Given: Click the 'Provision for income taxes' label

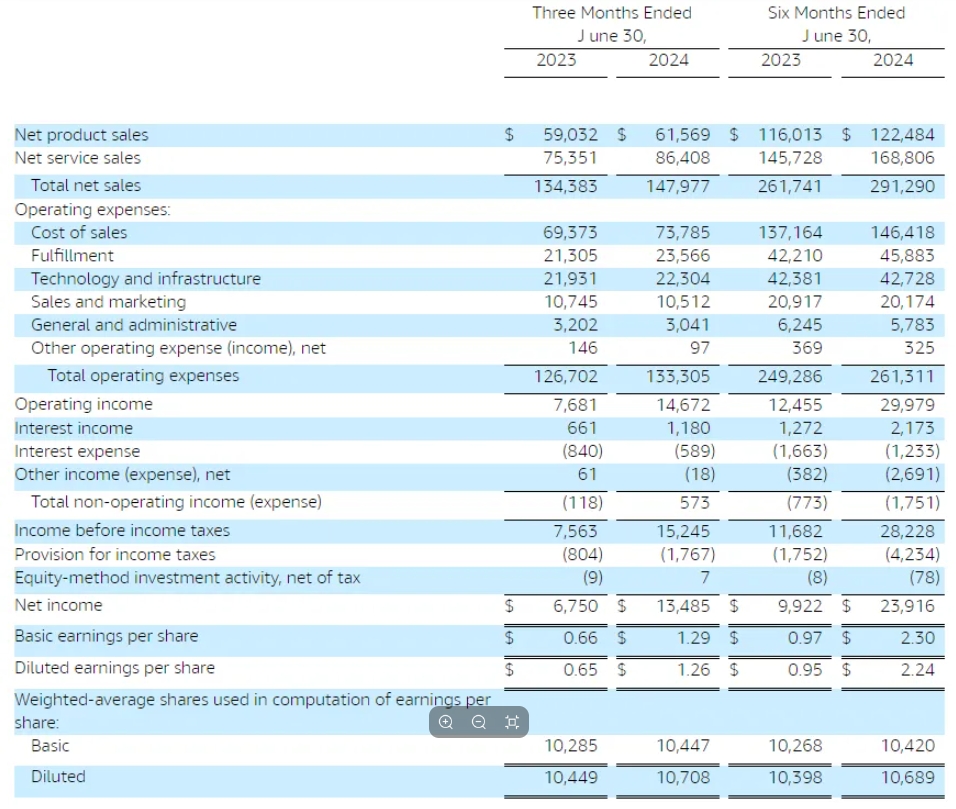Looking at the screenshot, I should point(115,554).
